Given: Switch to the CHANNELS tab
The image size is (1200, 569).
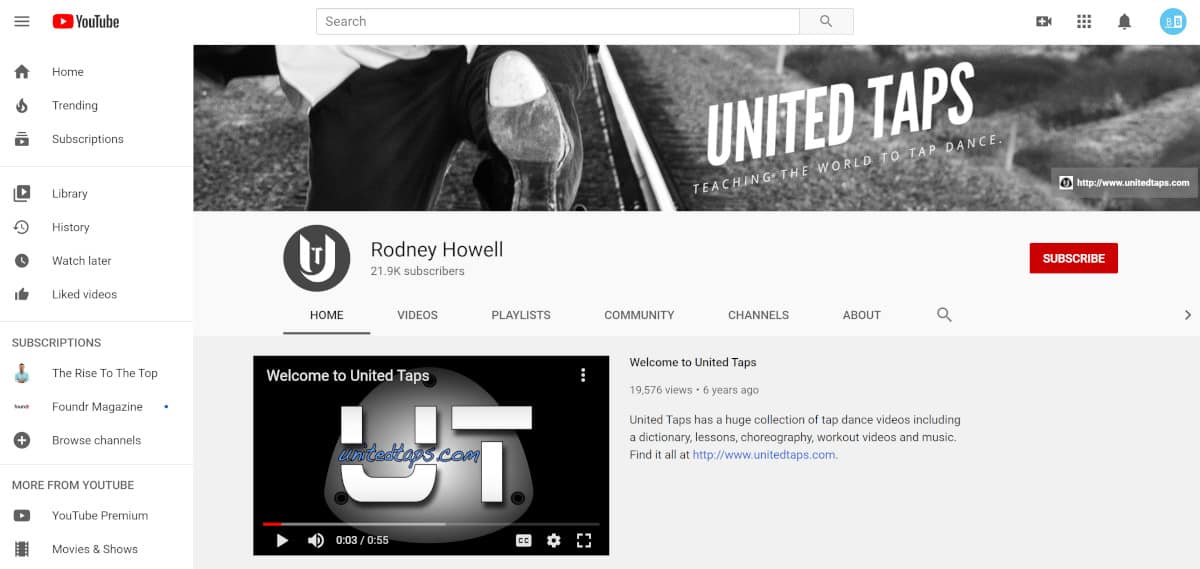Looking at the screenshot, I should 758,315.
